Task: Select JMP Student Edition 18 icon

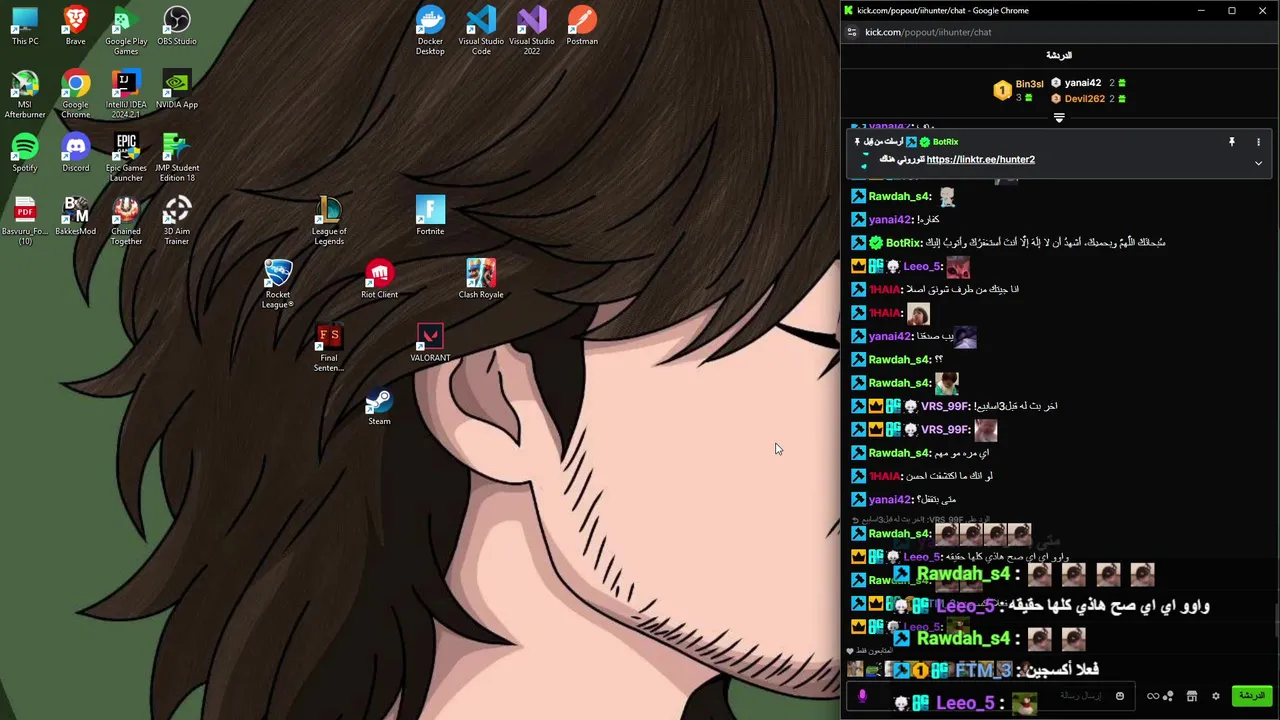Action: (177, 157)
